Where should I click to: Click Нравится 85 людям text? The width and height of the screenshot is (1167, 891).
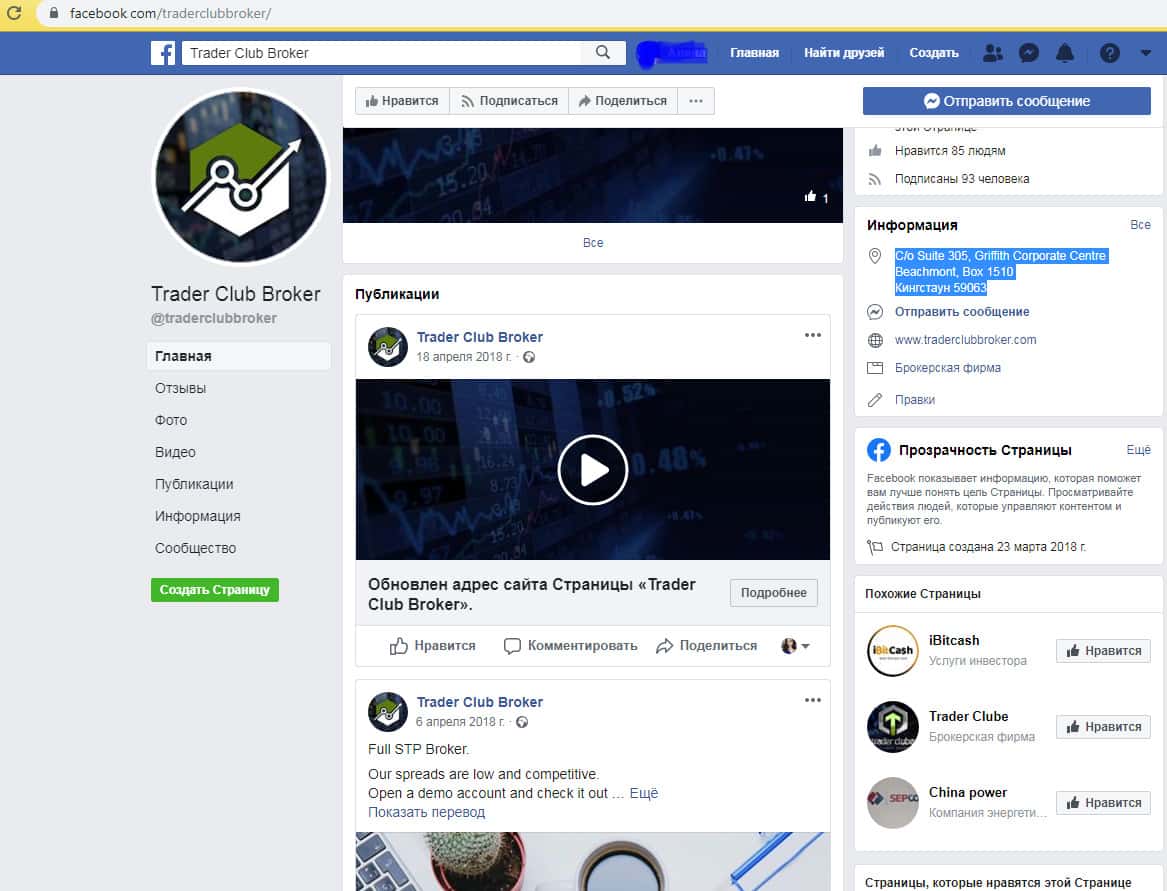(950, 150)
